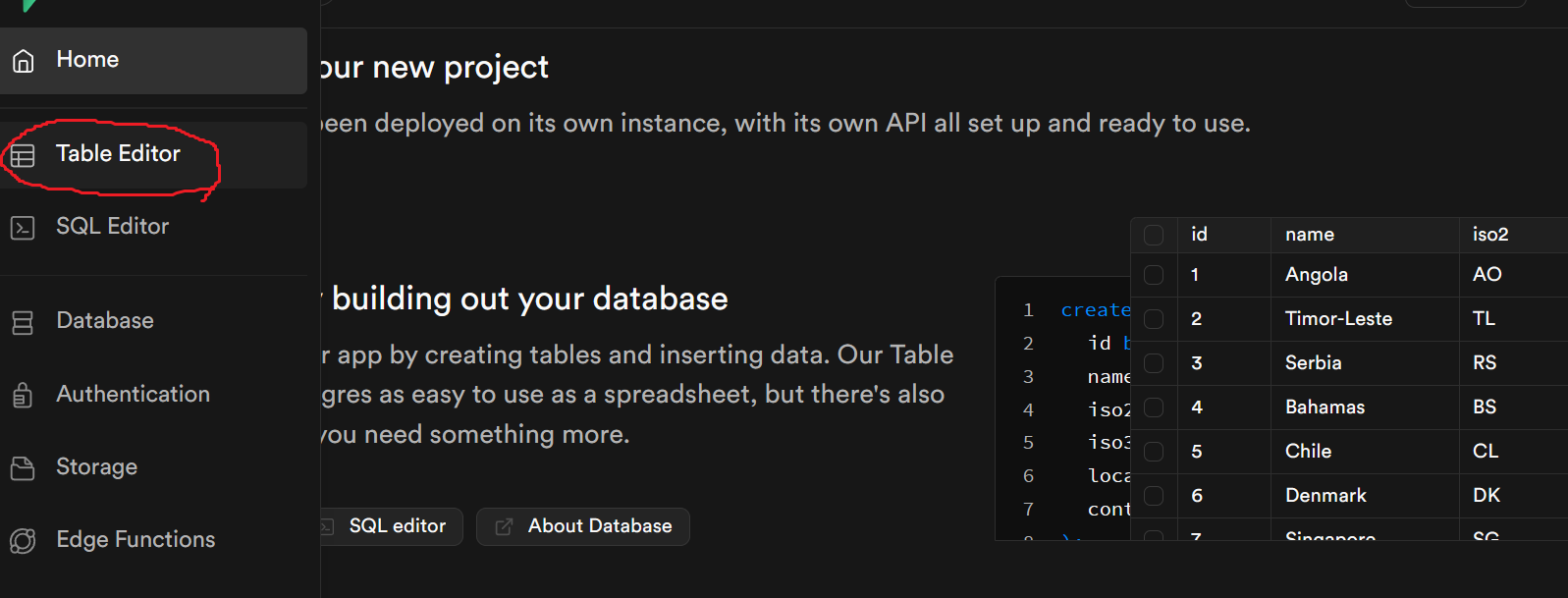Screen dimensions: 1568x598
Task: Click the external link icon on About Database
Action: coord(504,527)
